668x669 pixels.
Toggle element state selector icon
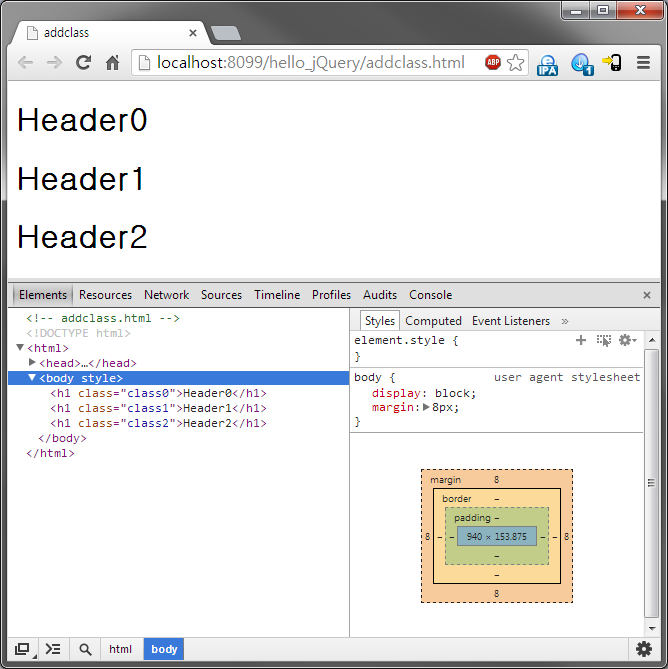(604, 340)
